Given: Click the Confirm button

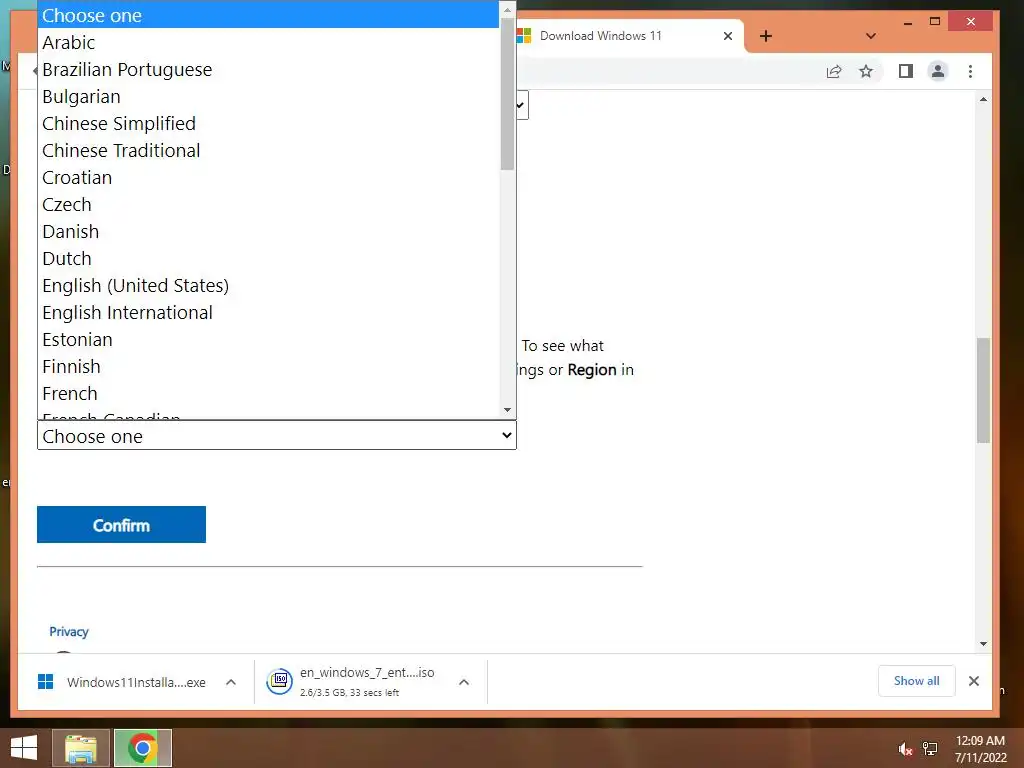Looking at the screenshot, I should (x=121, y=524).
